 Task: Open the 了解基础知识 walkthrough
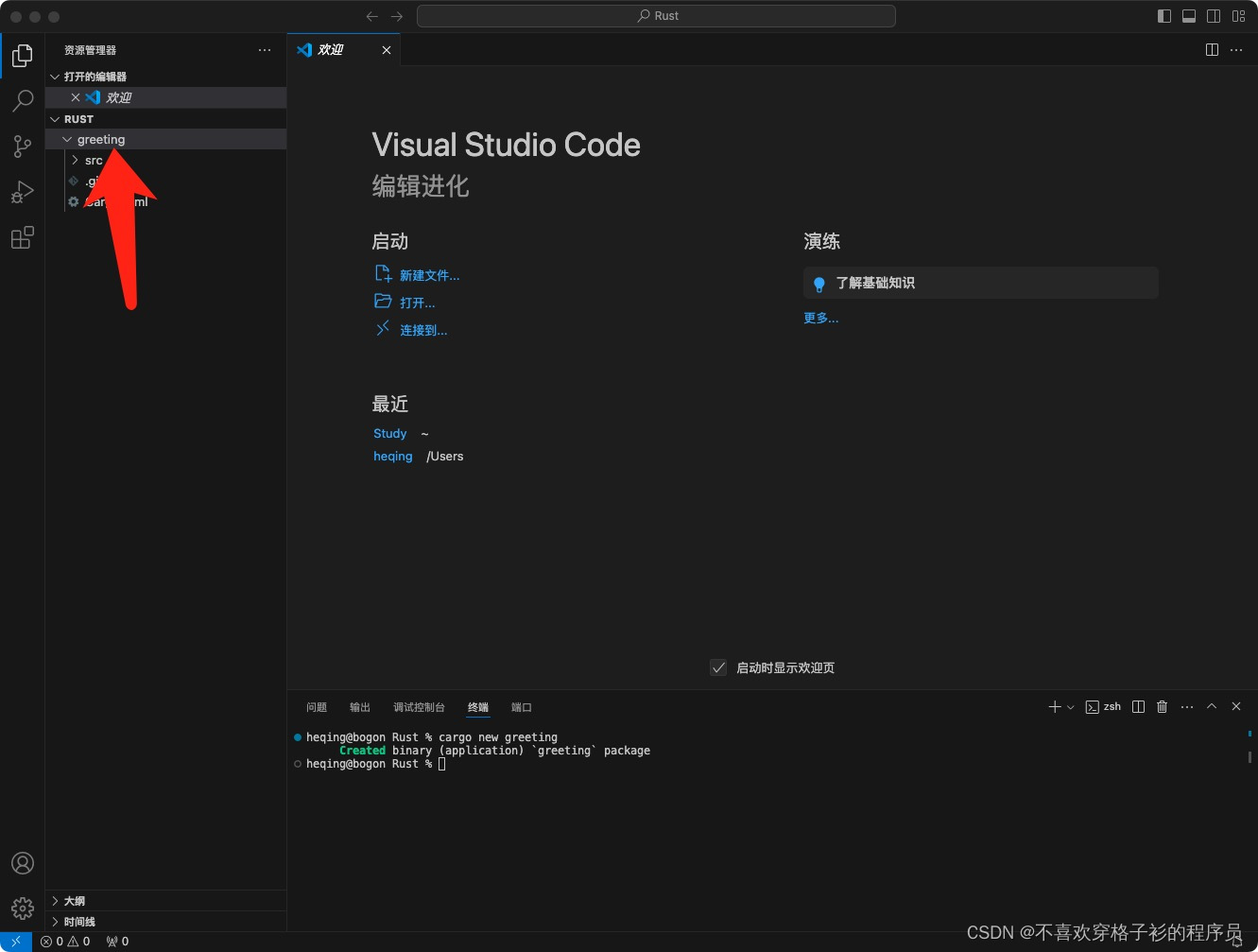[x=981, y=283]
